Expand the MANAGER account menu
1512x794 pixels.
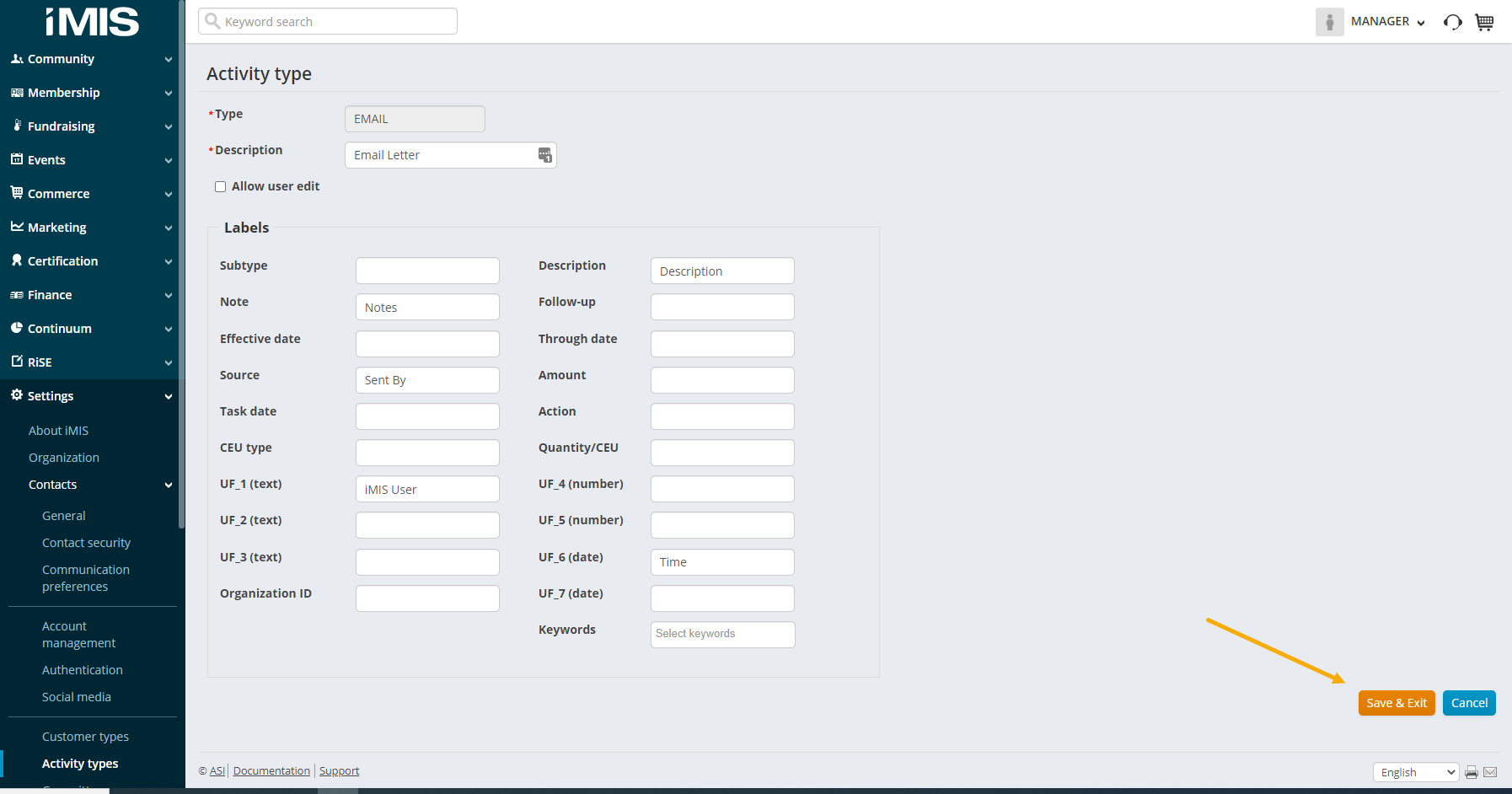[1387, 22]
